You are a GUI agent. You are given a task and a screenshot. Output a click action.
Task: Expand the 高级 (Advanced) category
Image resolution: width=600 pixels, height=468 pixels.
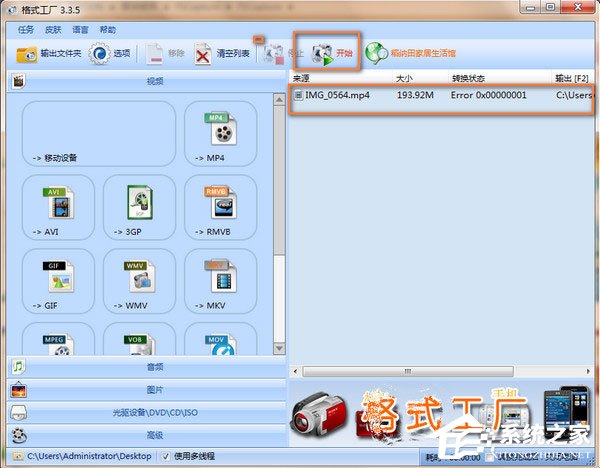tap(147, 435)
